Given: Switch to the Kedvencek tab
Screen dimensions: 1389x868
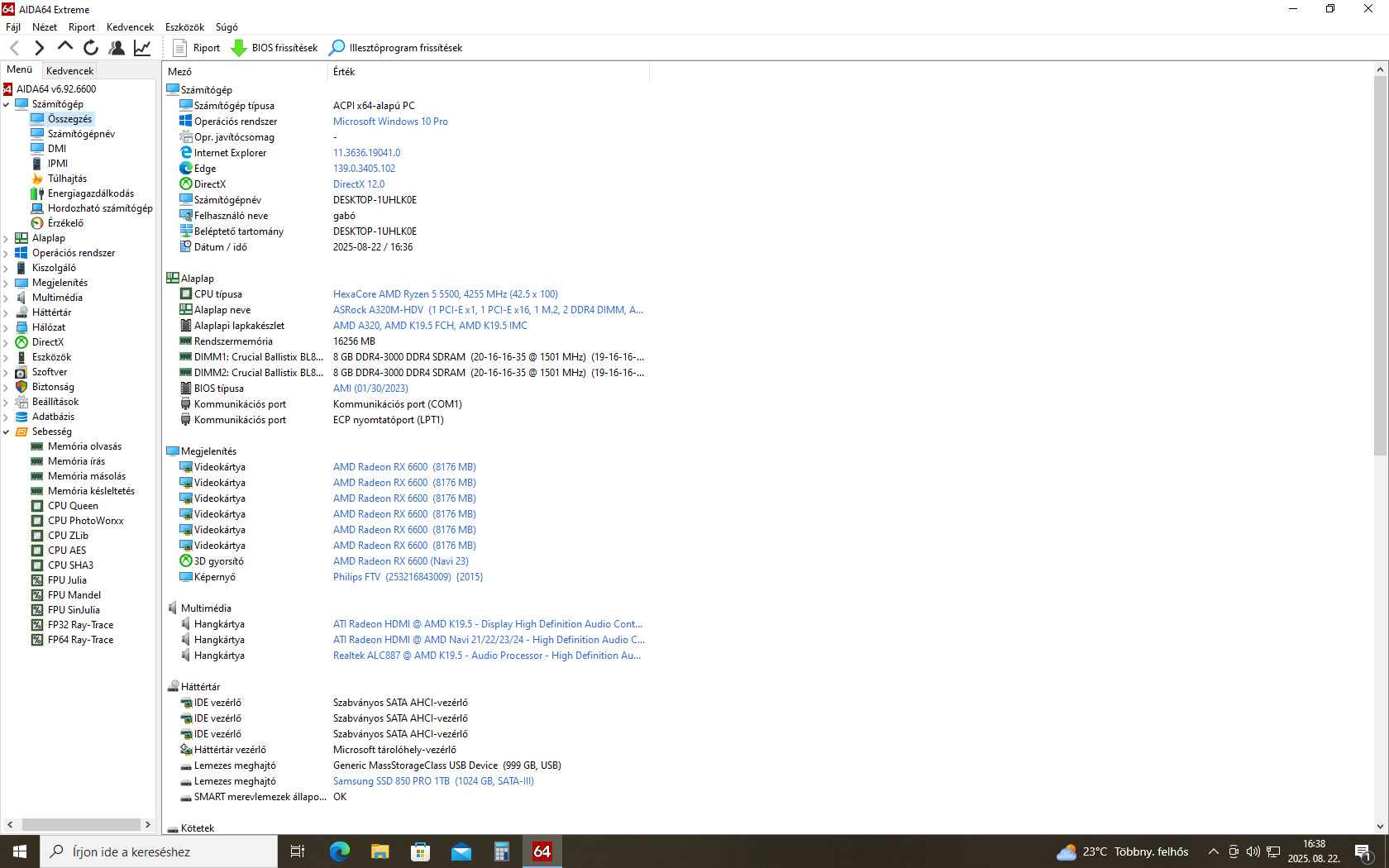Looking at the screenshot, I should (70, 71).
